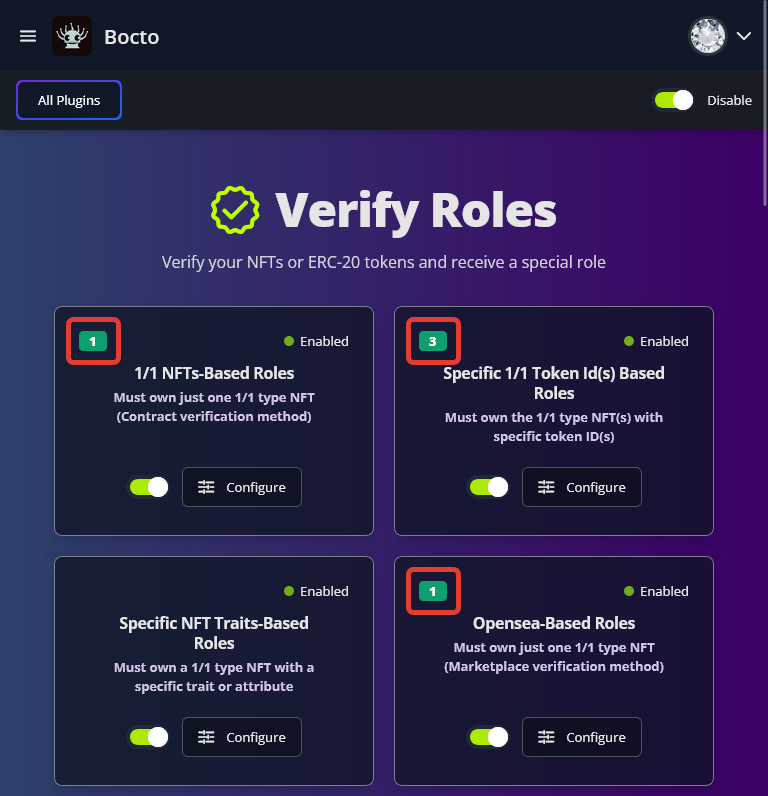Click the count badge on Opensea-Based Roles
The image size is (768, 796).
point(433,591)
